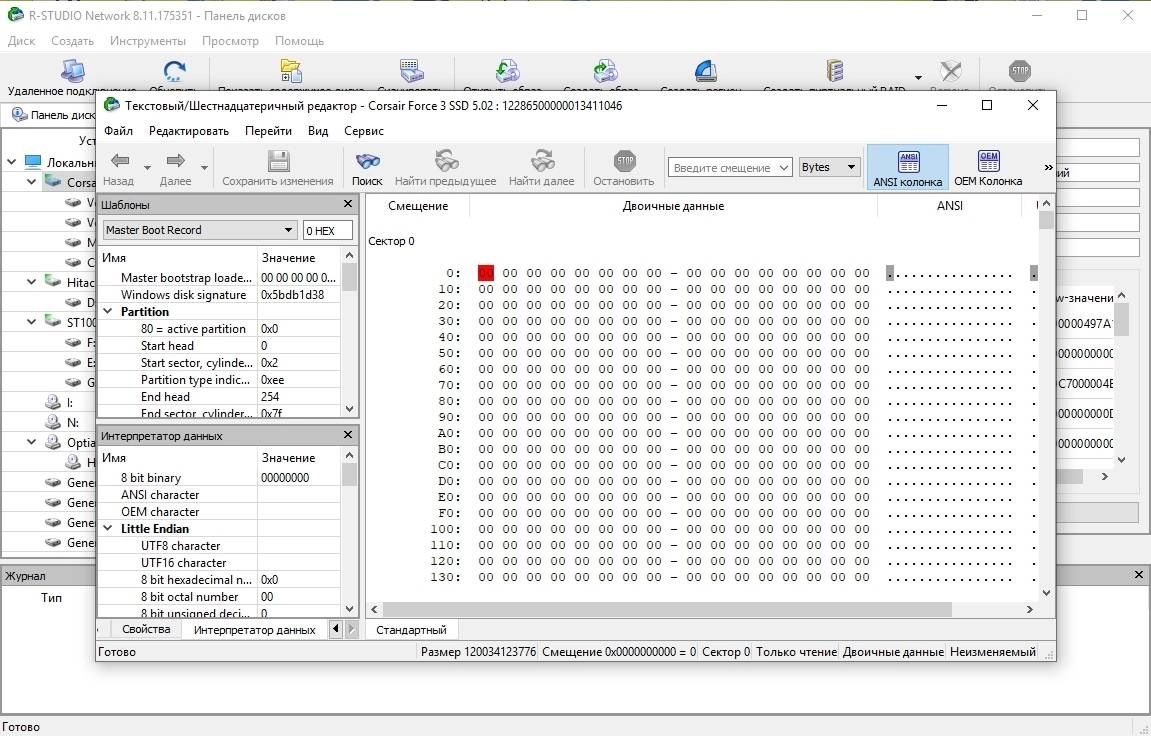Click the Панель дисков tab in main window
The height and width of the screenshot is (736, 1151).
(x=54, y=114)
